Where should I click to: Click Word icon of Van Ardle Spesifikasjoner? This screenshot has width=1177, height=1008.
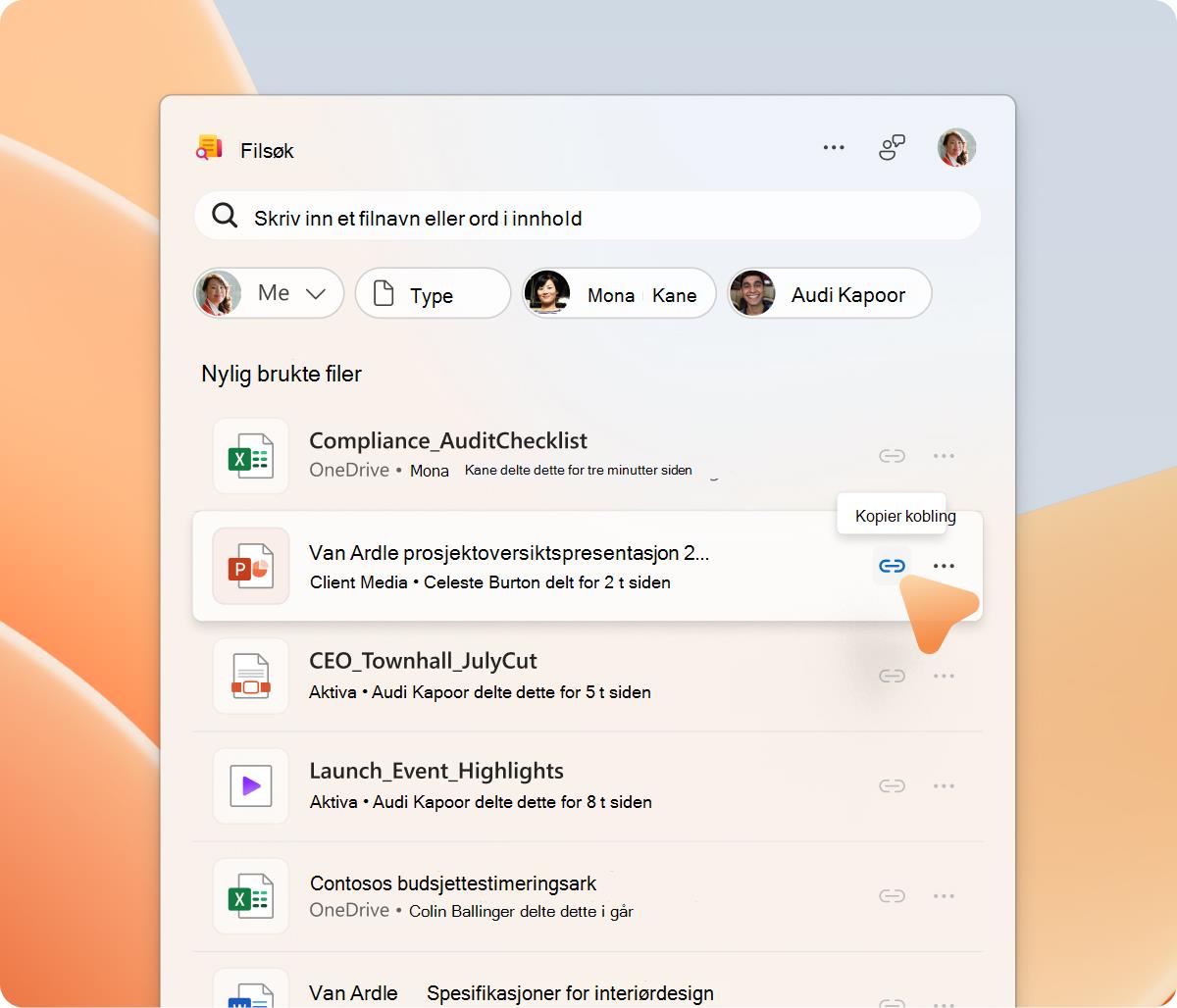251,988
